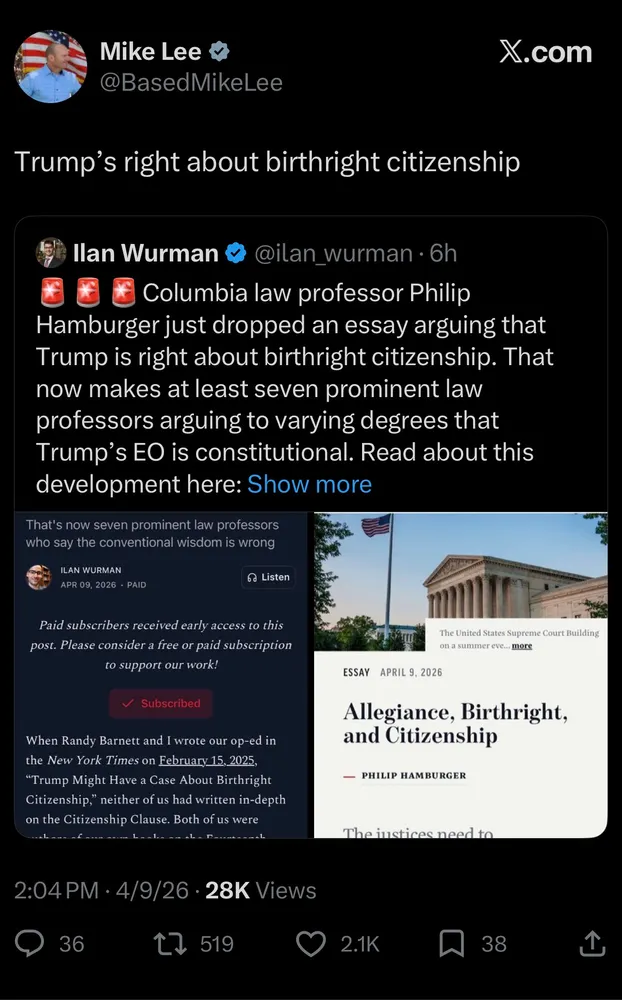
Task: Open the @BasedMikeLee handle
Action: [x=191, y=83]
